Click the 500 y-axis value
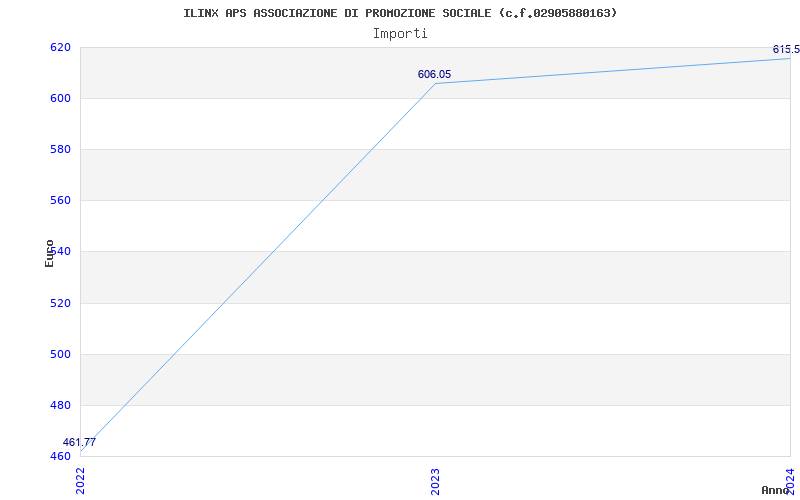 click(x=60, y=354)
